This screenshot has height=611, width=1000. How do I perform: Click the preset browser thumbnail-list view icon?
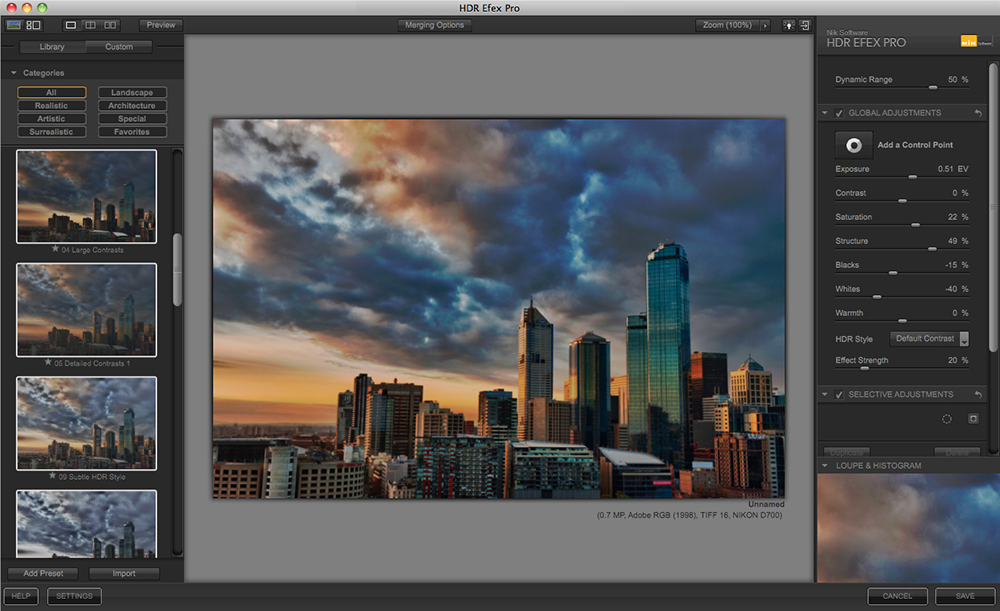[33, 24]
